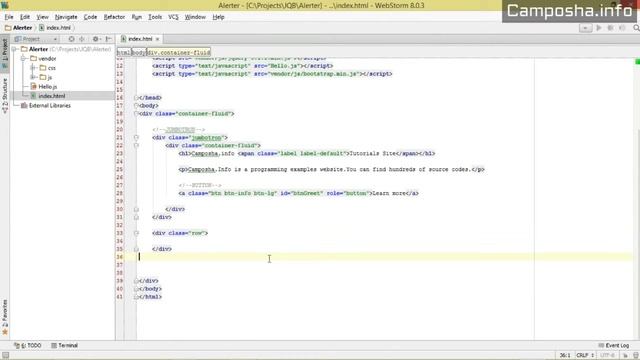
Task: Open the File menu
Action: (x=9, y=17)
